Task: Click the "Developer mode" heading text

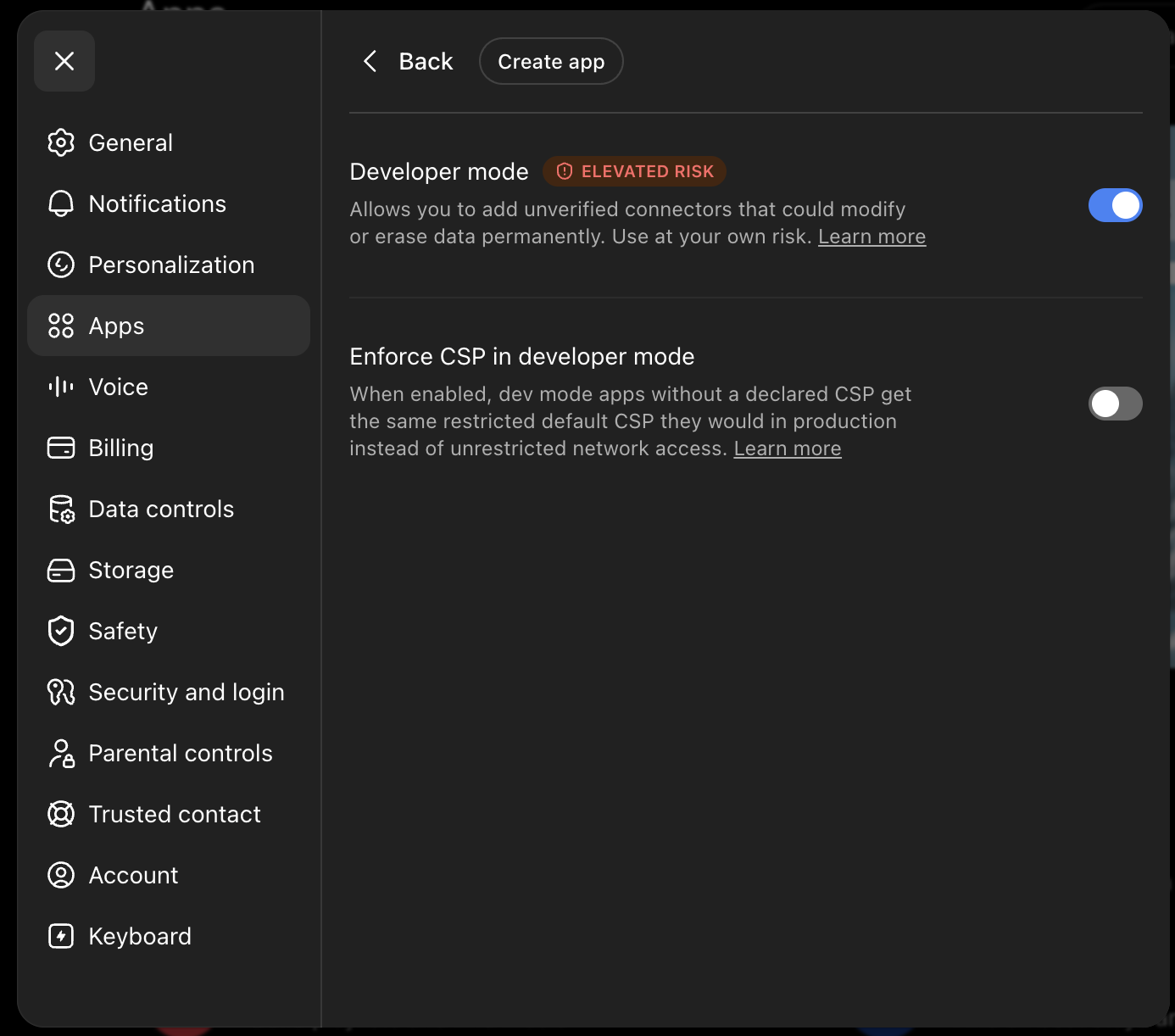Action: tap(439, 171)
